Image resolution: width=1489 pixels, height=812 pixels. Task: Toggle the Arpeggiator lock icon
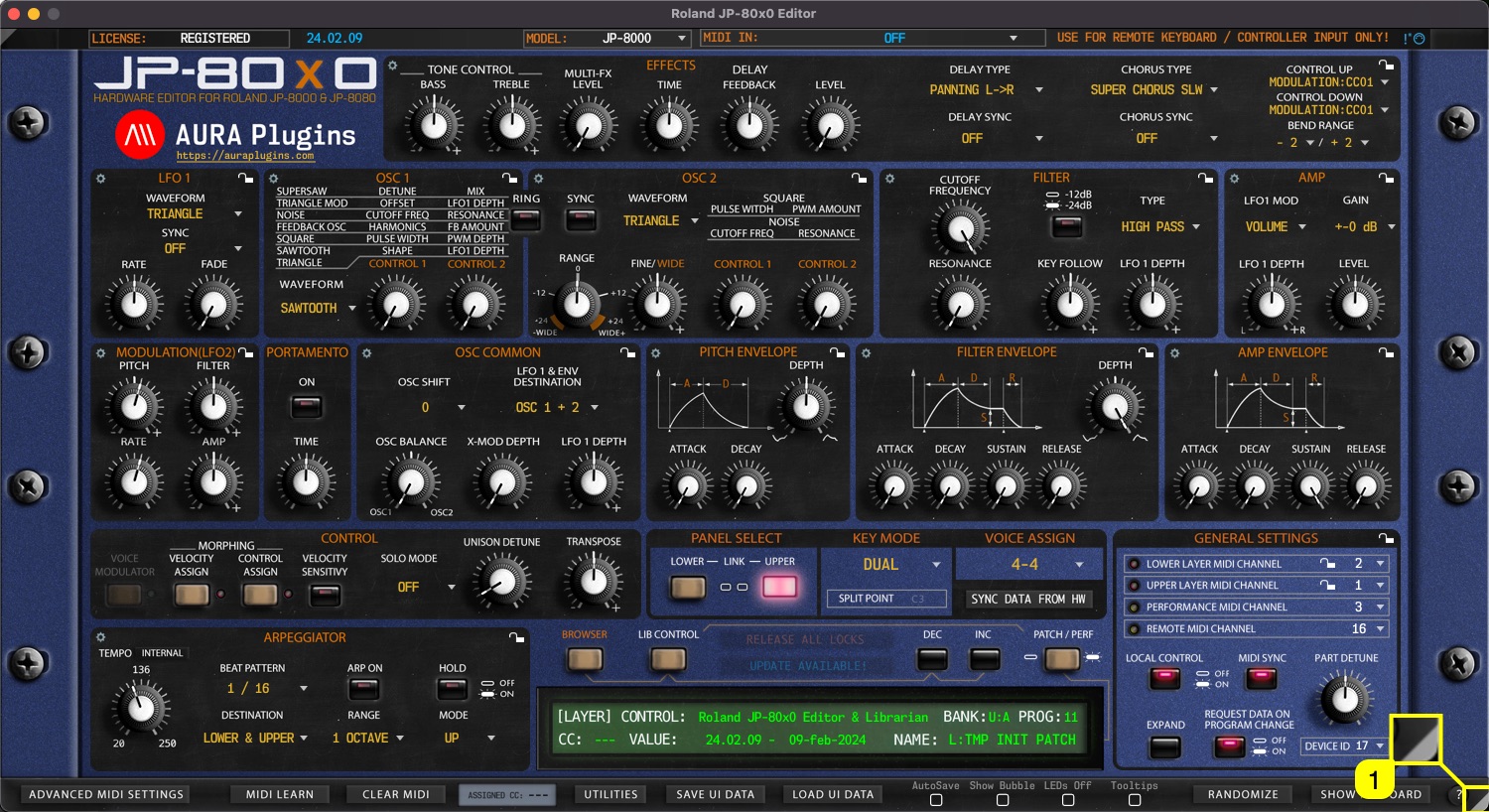[x=516, y=637]
